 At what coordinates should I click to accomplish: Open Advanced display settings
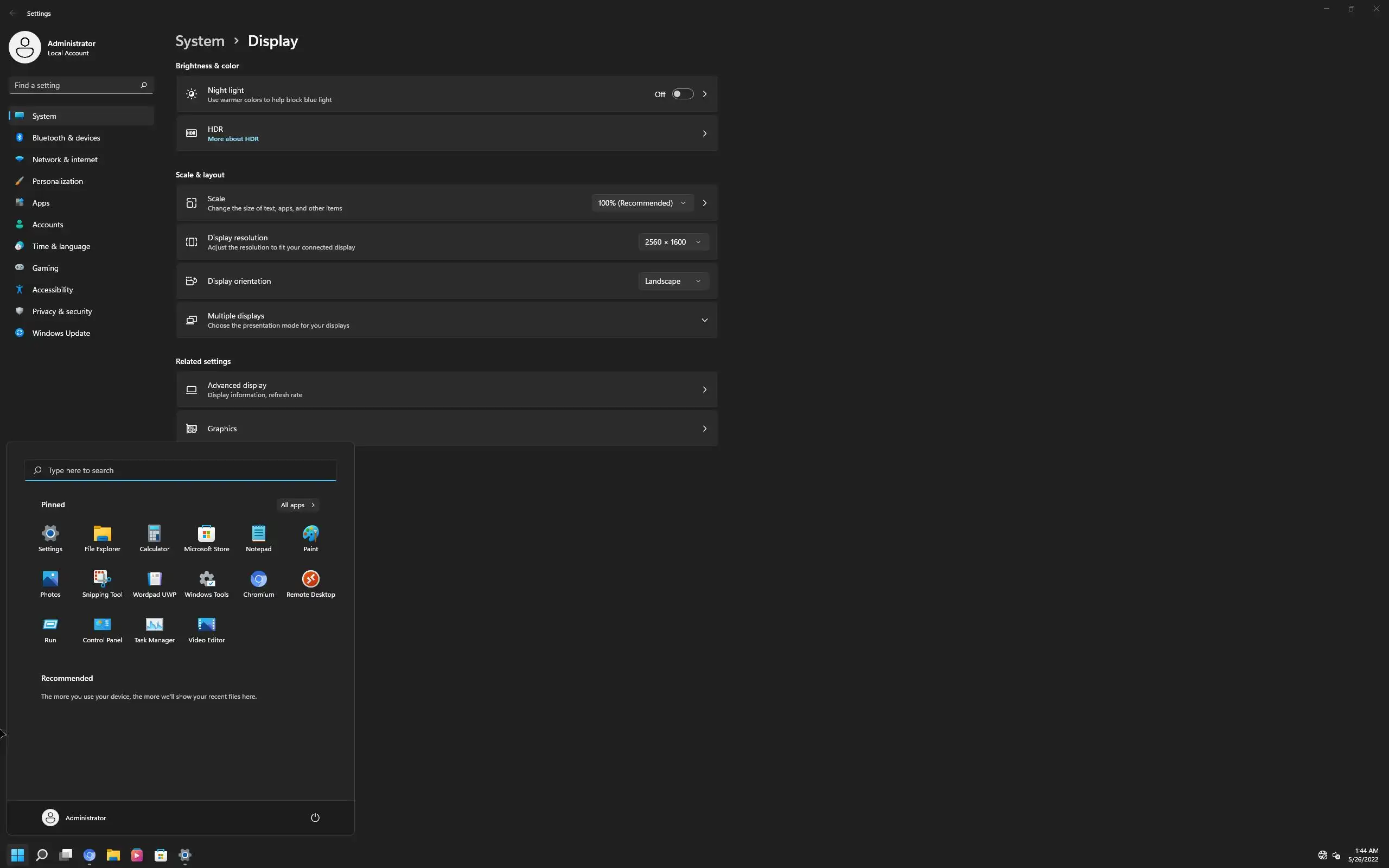coord(447,389)
